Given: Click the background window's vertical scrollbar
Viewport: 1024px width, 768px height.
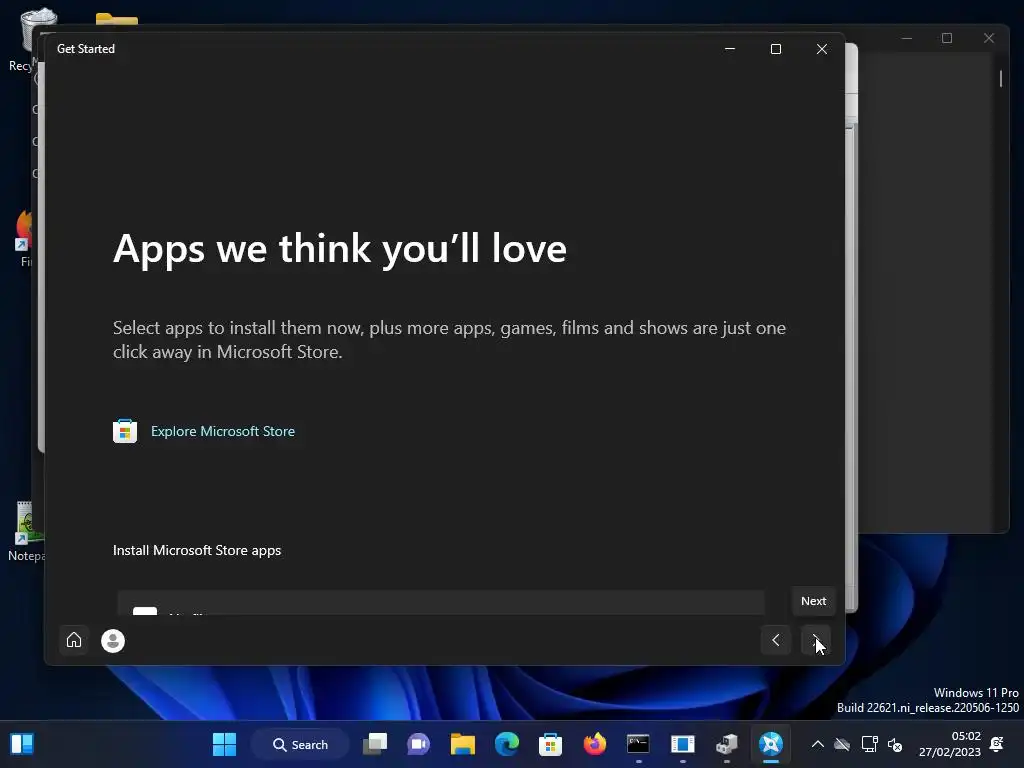Looking at the screenshot, I should click(1000, 78).
